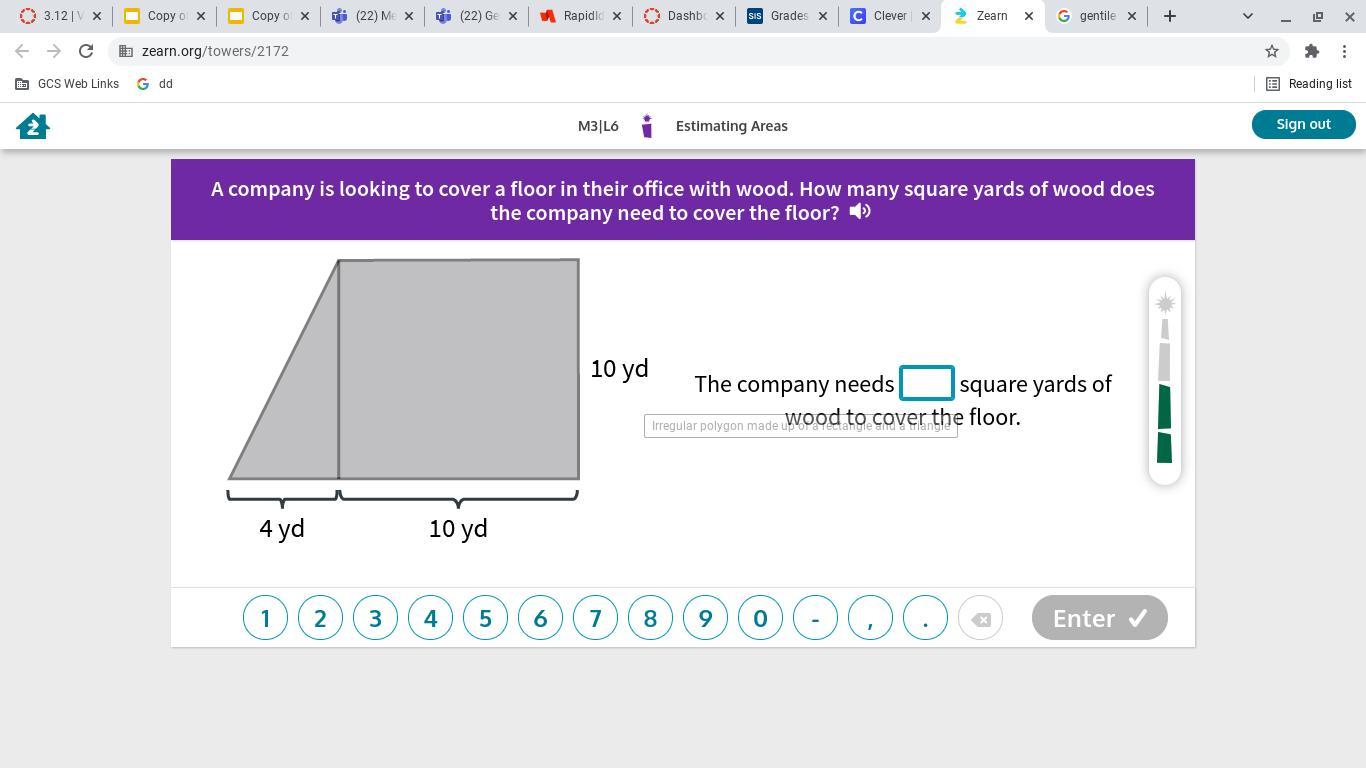The image size is (1366, 768).
Task: Click the gray floor polygon diagram
Action: pos(404,369)
